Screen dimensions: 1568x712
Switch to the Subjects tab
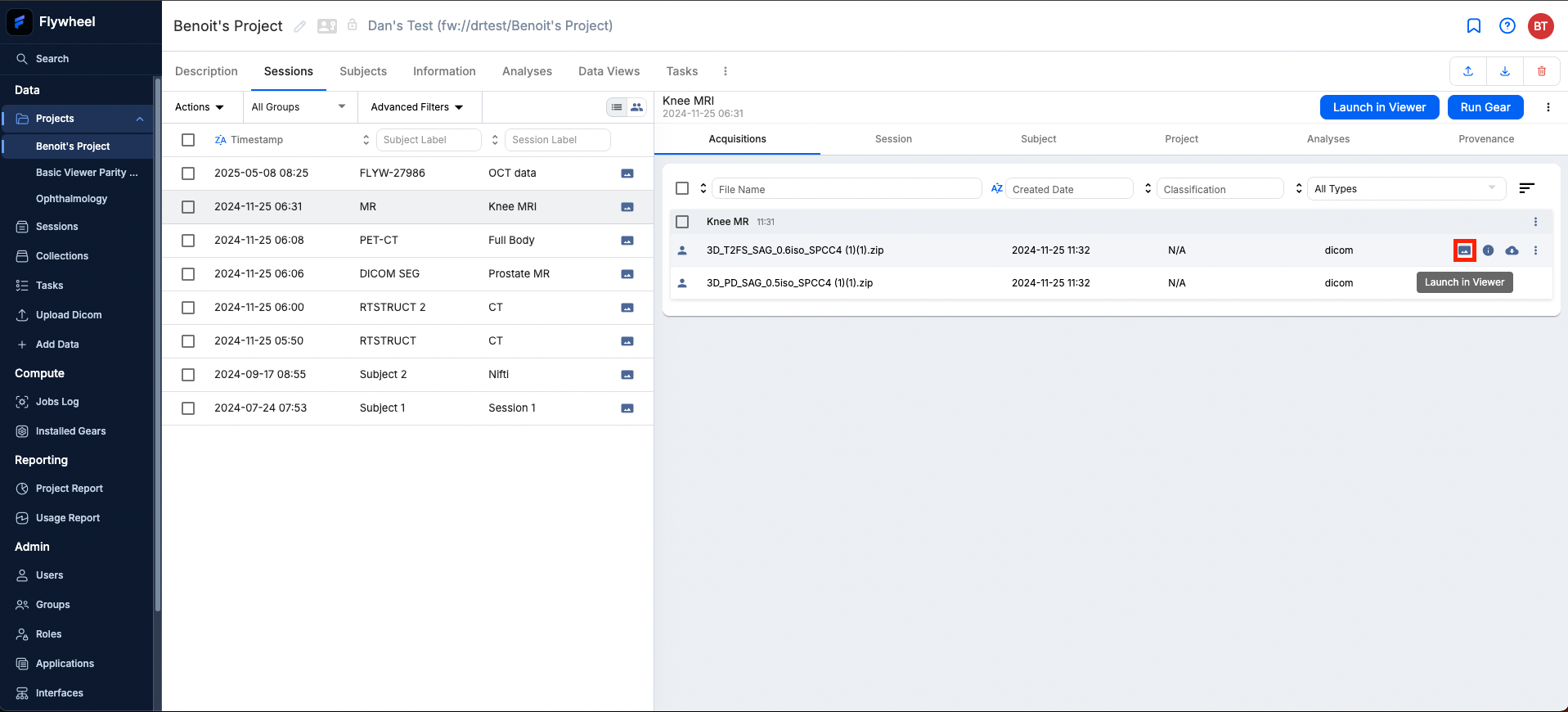pyautogui.click(x=363, y=71)
